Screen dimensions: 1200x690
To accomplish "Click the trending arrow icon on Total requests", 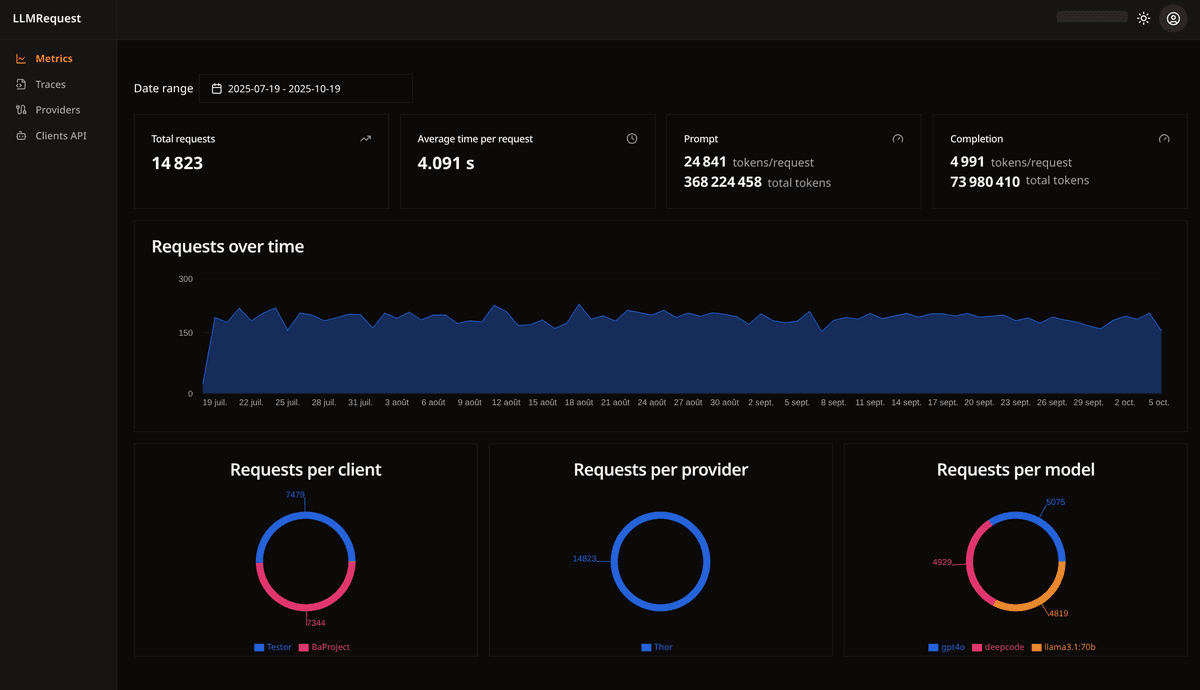I will (366, 139).
